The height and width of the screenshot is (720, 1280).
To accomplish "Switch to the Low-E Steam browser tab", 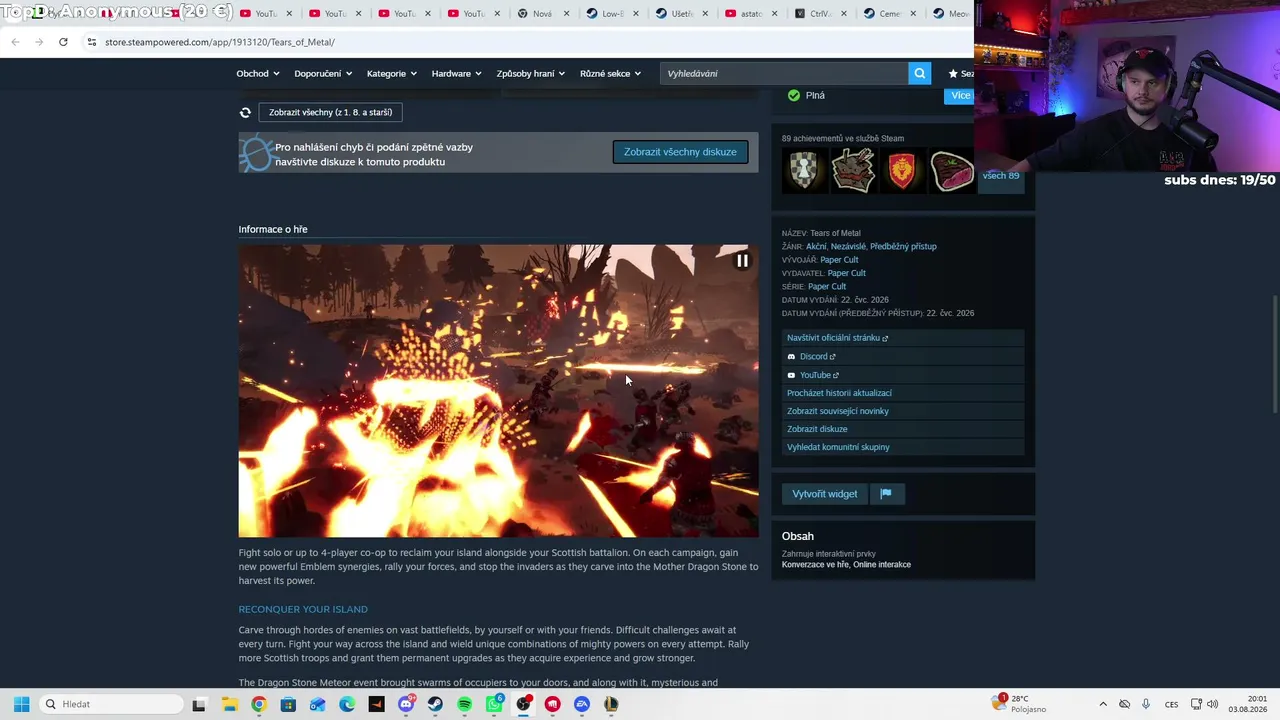I will pos(610,14).
